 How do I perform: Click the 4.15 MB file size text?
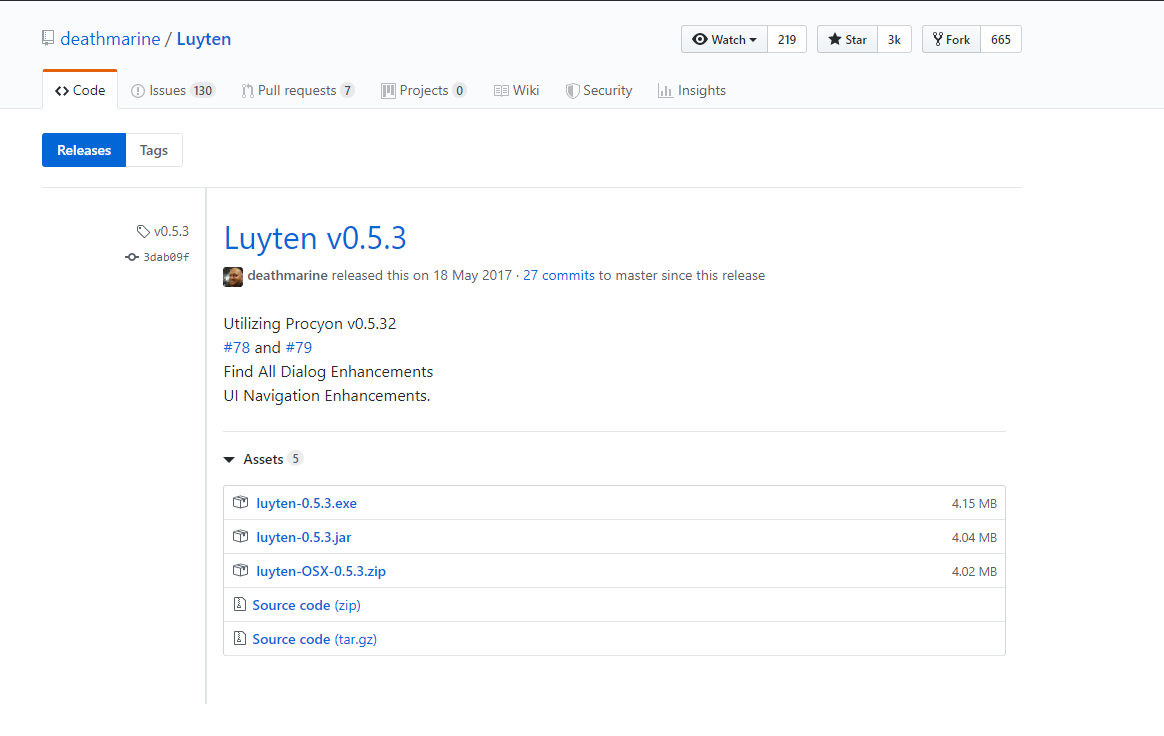pos(974,504)
